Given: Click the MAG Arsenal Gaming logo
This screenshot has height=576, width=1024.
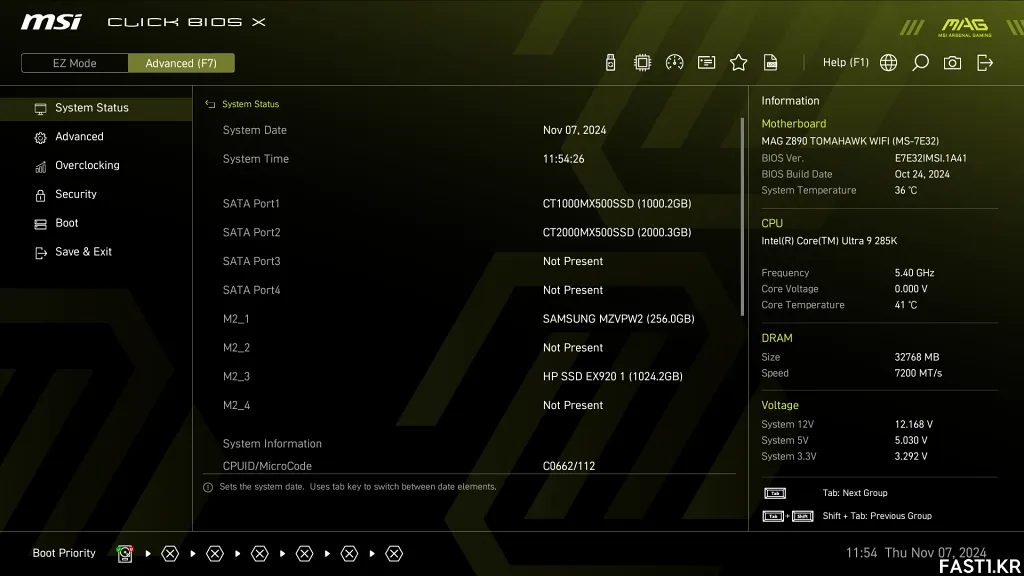Looking at the screenshot, I should tap(965, 27).
